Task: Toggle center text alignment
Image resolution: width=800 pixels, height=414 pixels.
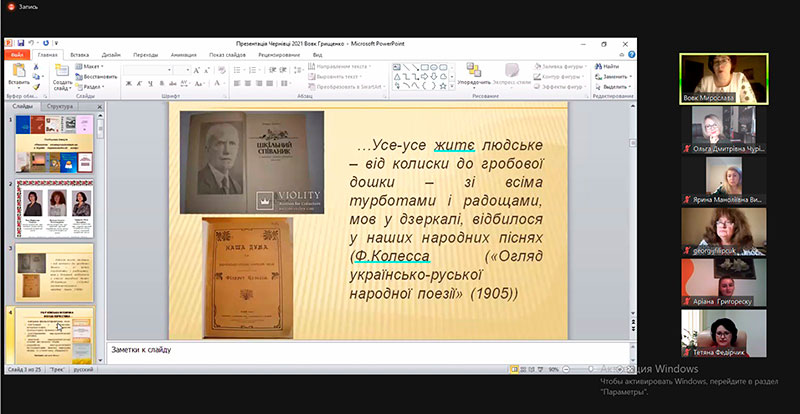Action: [247, 83]
